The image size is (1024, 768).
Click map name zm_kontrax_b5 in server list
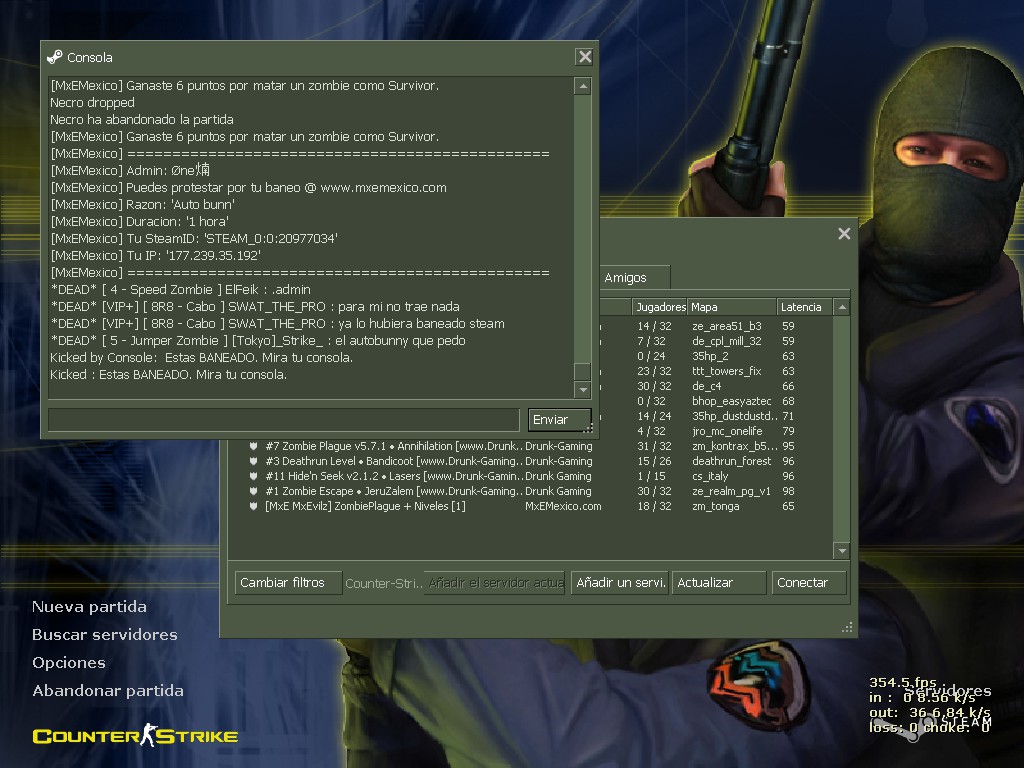point(735,446)
